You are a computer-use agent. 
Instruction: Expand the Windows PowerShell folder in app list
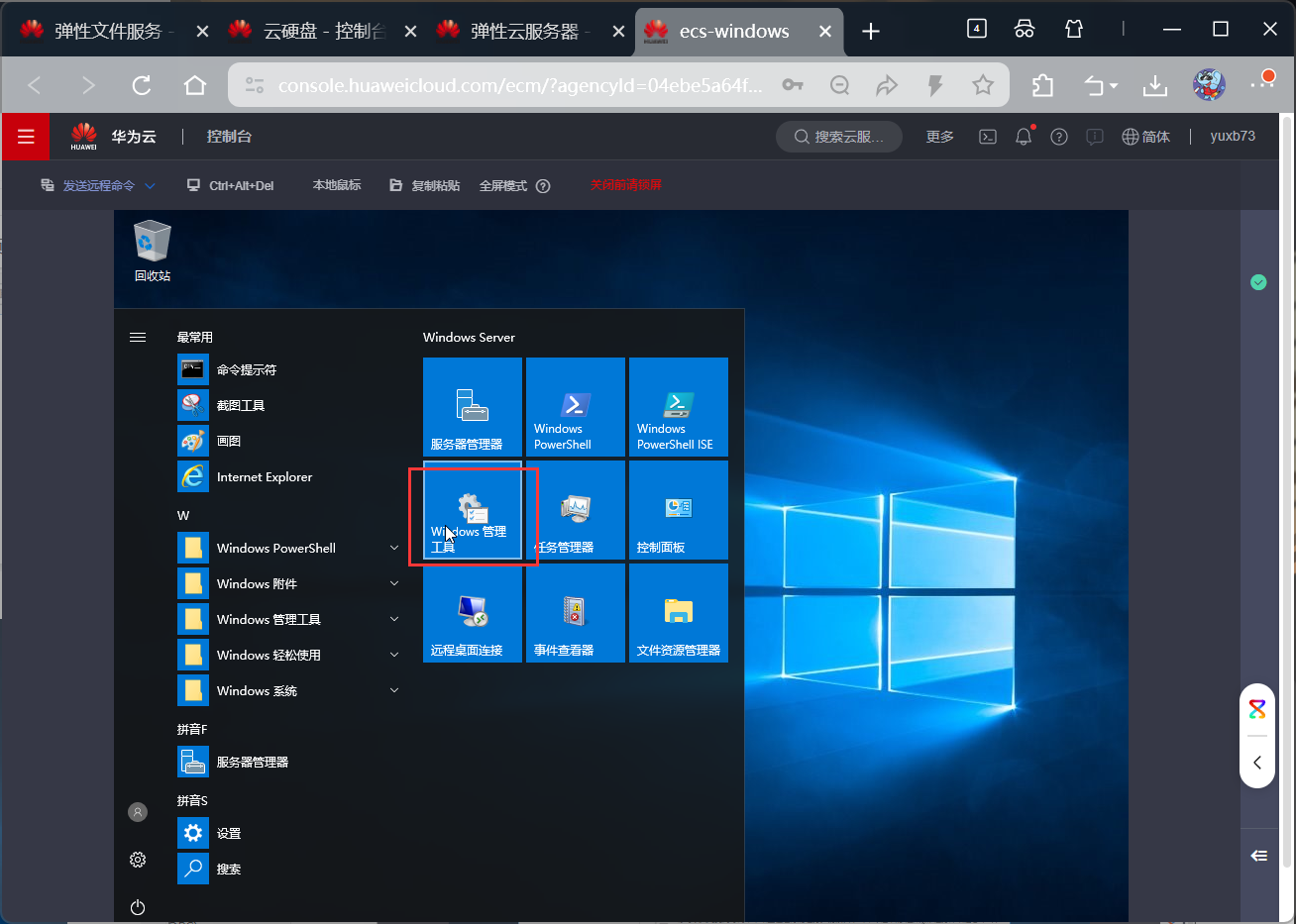click(288, 548)
